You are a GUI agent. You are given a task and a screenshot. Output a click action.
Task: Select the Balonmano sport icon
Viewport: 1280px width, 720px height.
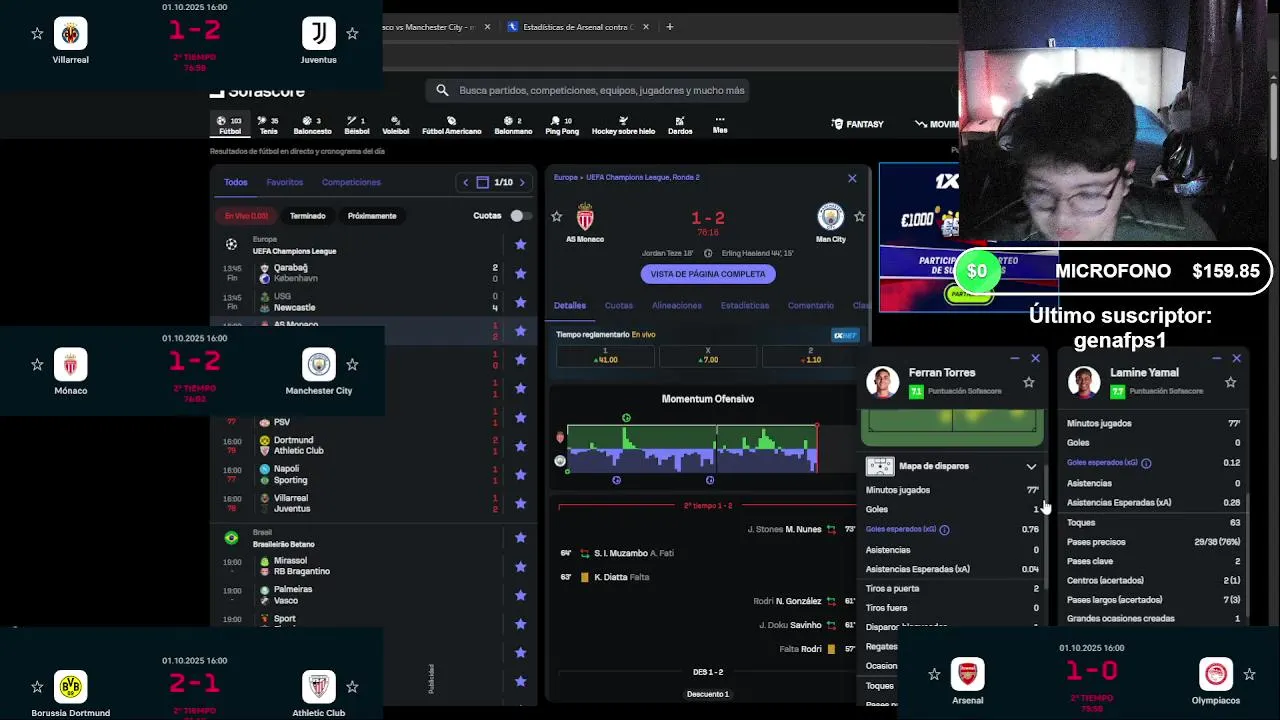[513, 125]
